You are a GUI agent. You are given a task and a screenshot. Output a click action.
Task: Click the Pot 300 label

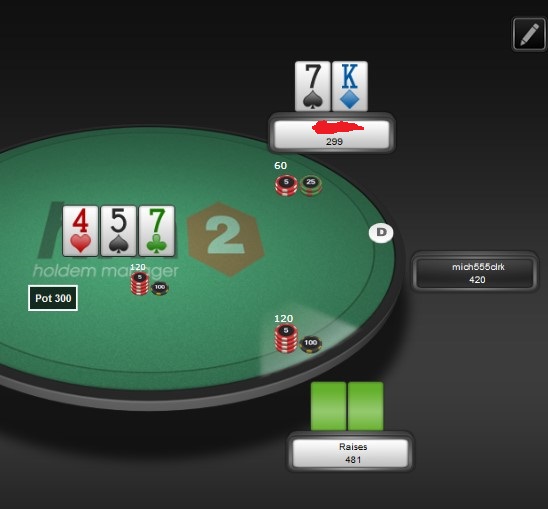(x=53, y=298)
